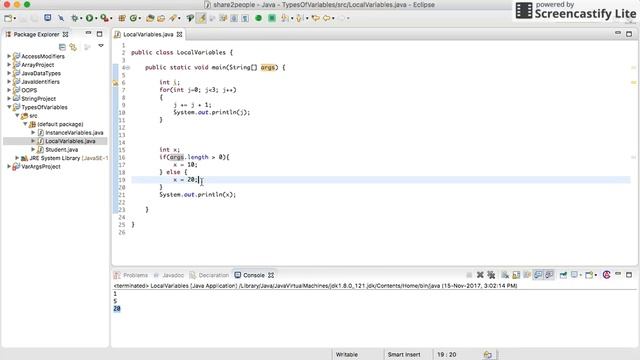Toggle Show Console on Standard Out

pos(538,275)
